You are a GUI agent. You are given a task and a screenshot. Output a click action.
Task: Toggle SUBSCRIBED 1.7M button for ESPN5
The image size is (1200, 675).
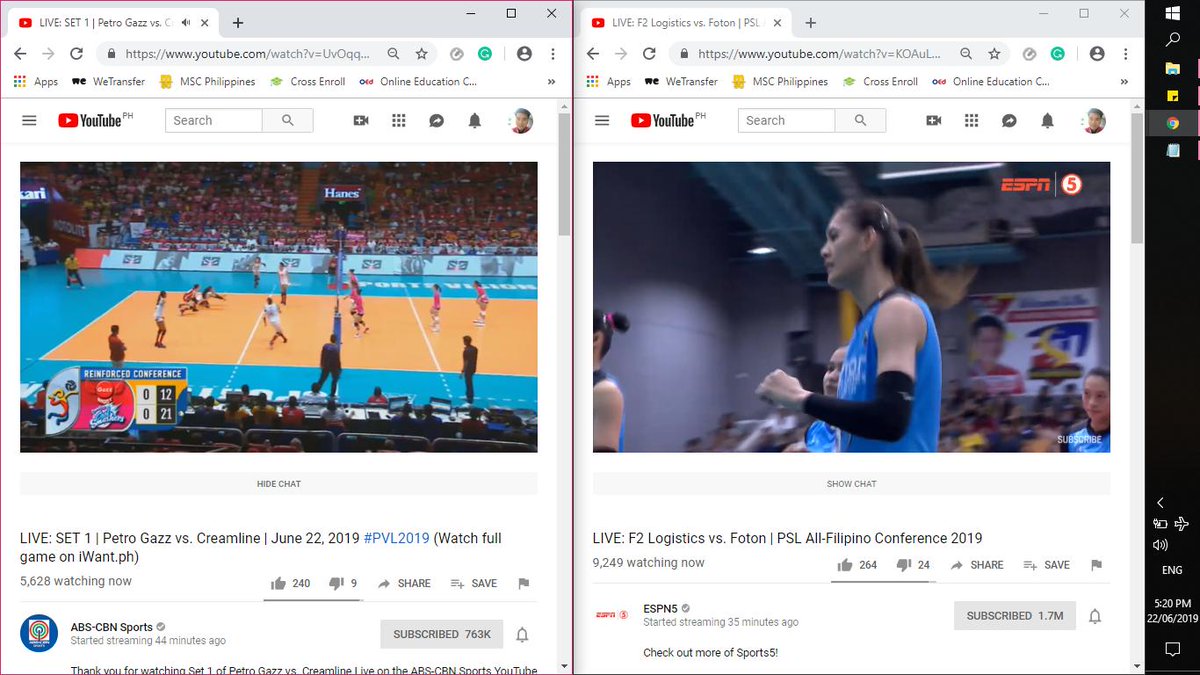click(1014, 616)
